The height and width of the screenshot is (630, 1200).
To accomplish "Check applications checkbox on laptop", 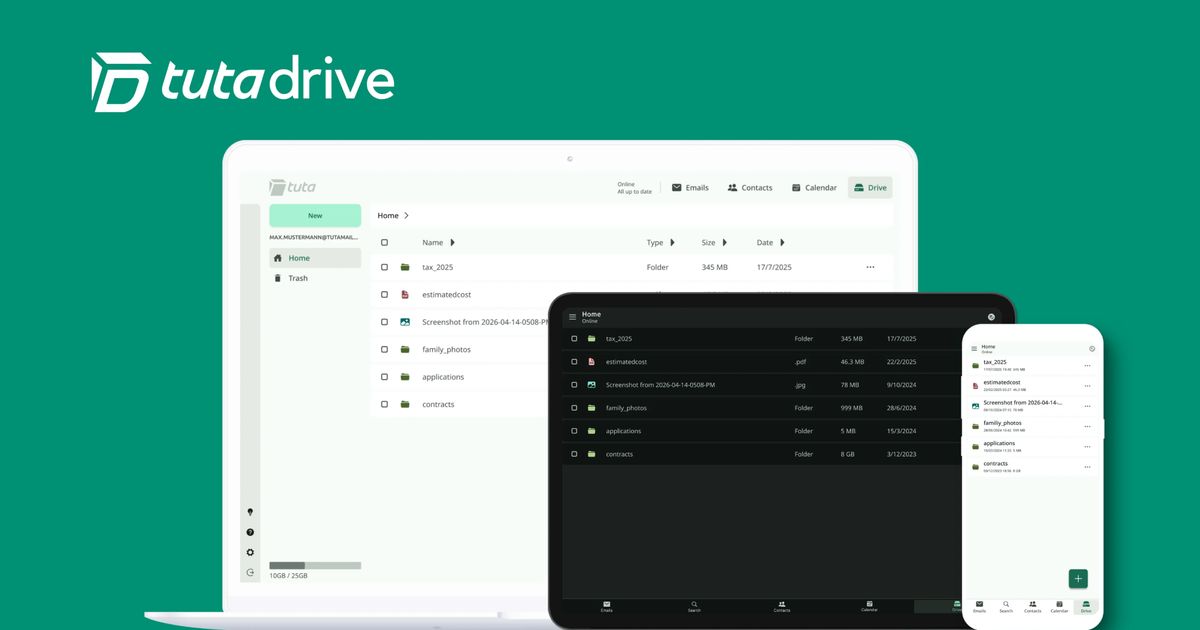I will (x=384, y=377).
